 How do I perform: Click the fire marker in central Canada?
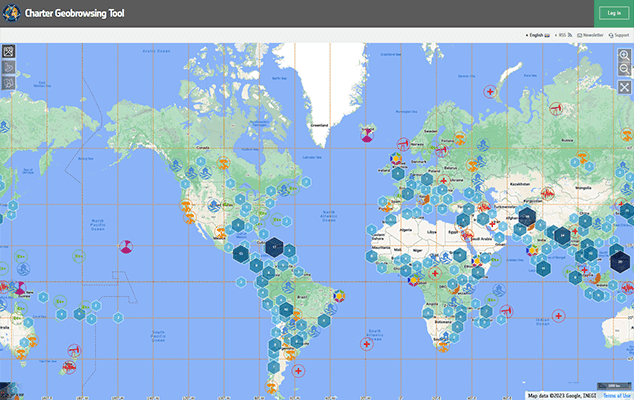(x=223, y=163)
